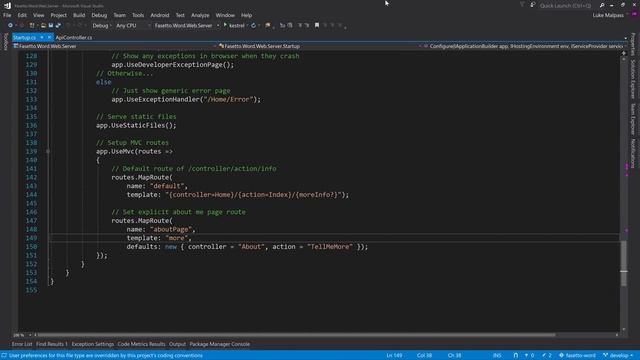The height and width of the screenshot is (360, 640).
Task: Toggle INS insert mode in status bar
Action: click(x=497, y=356)
